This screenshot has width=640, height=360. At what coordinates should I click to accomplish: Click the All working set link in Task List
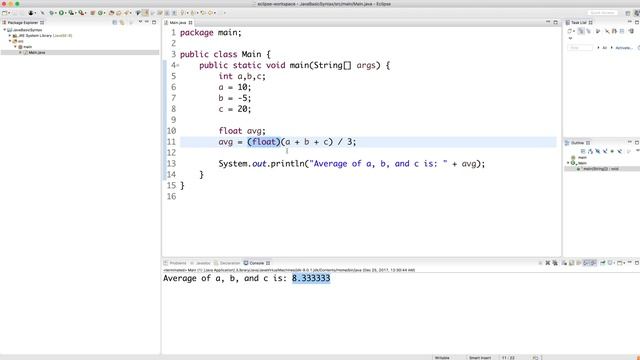pyautogui.click(x=604, y=48)
